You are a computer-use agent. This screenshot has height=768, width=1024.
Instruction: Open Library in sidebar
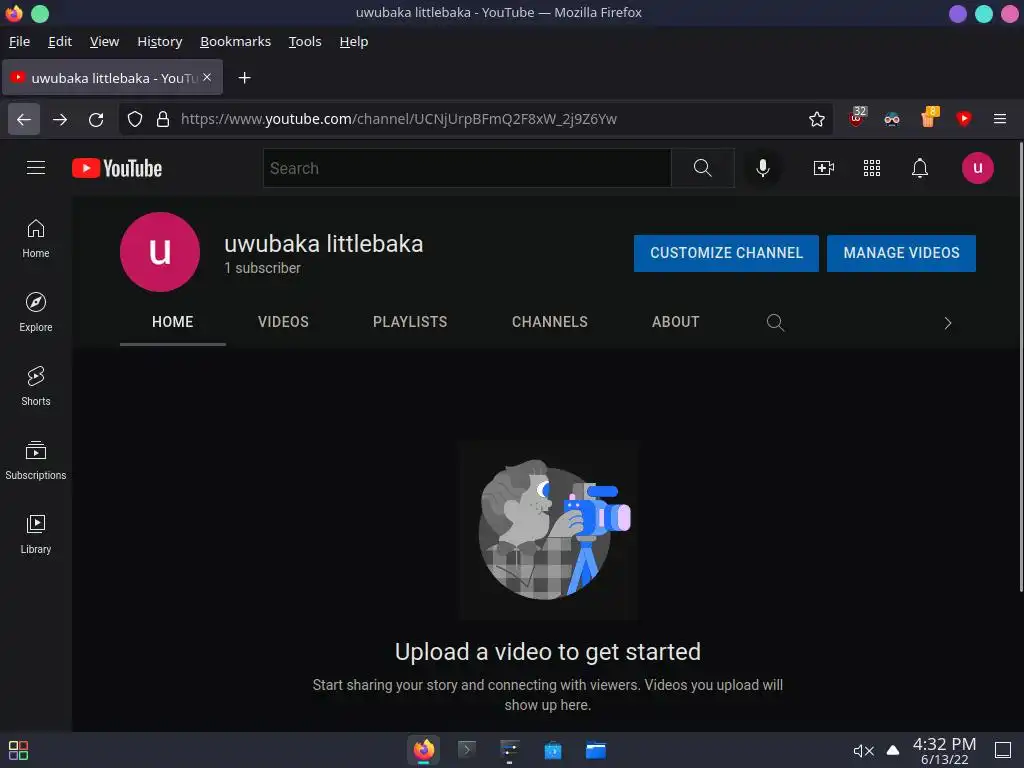(x=36, y=535)
